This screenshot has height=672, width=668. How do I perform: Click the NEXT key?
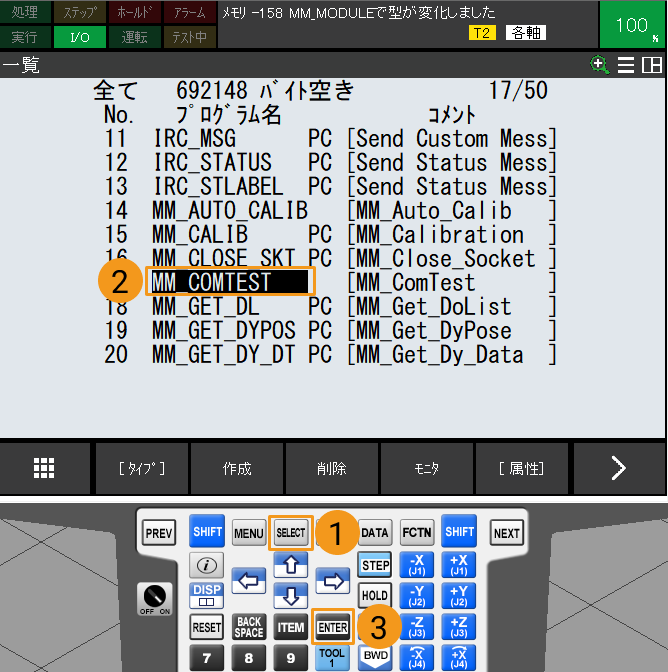(507, 533)
